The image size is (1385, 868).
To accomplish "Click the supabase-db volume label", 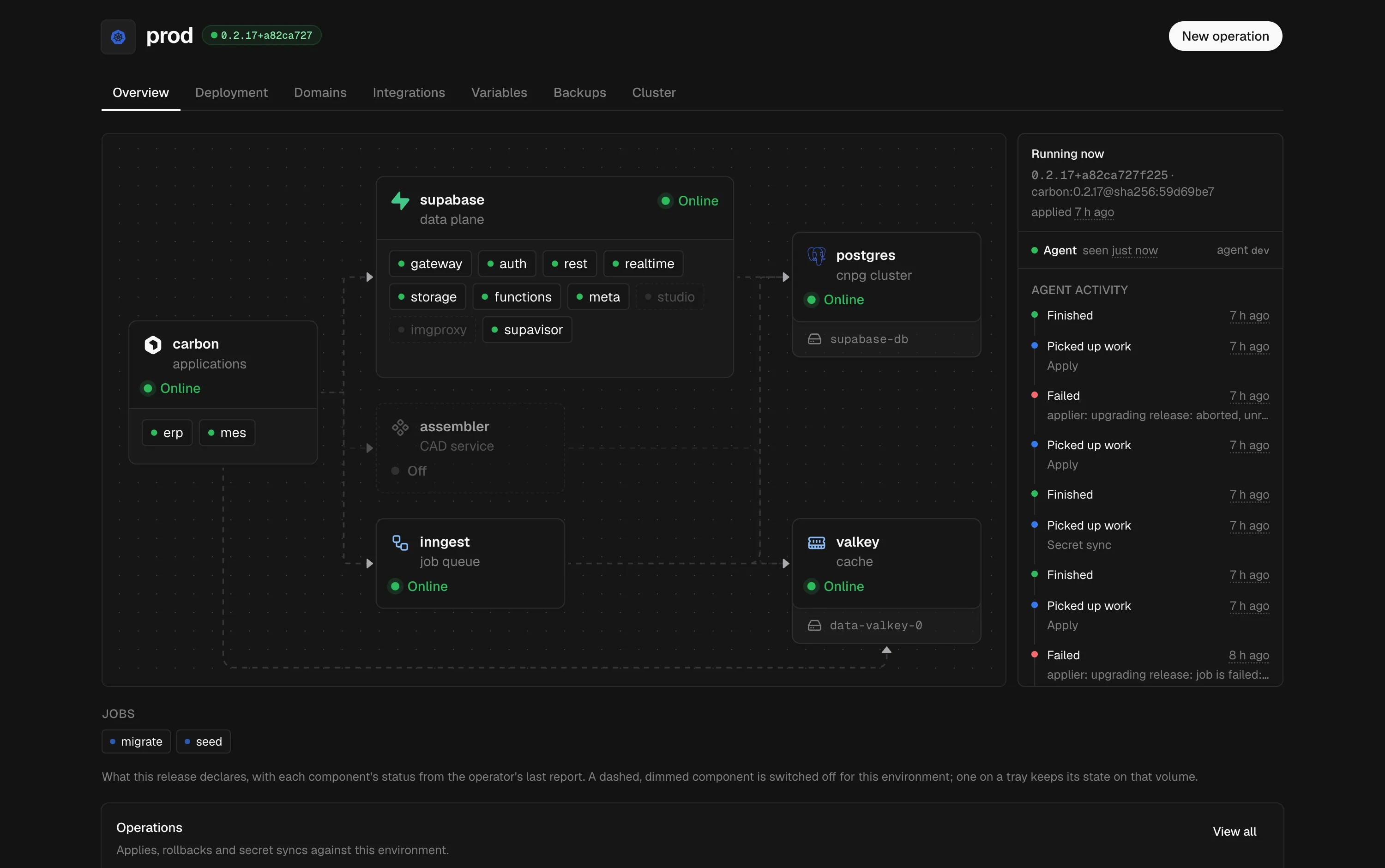I will pos(869,339).
